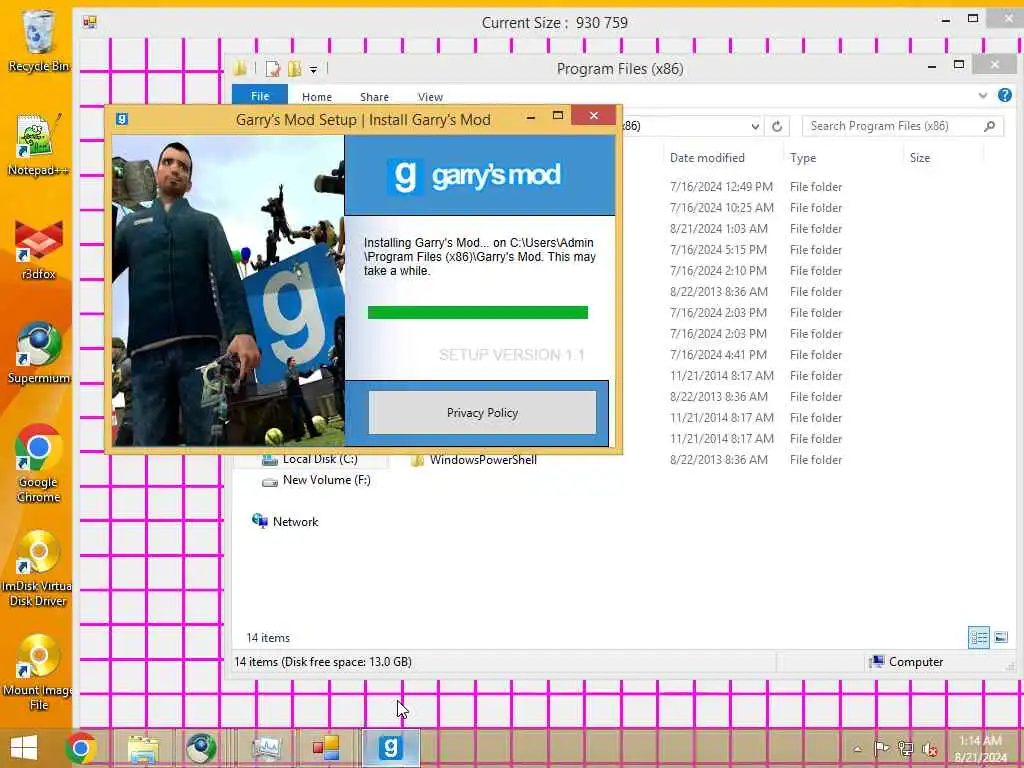Click the small g icon in setup title bar

pos(121,119)
